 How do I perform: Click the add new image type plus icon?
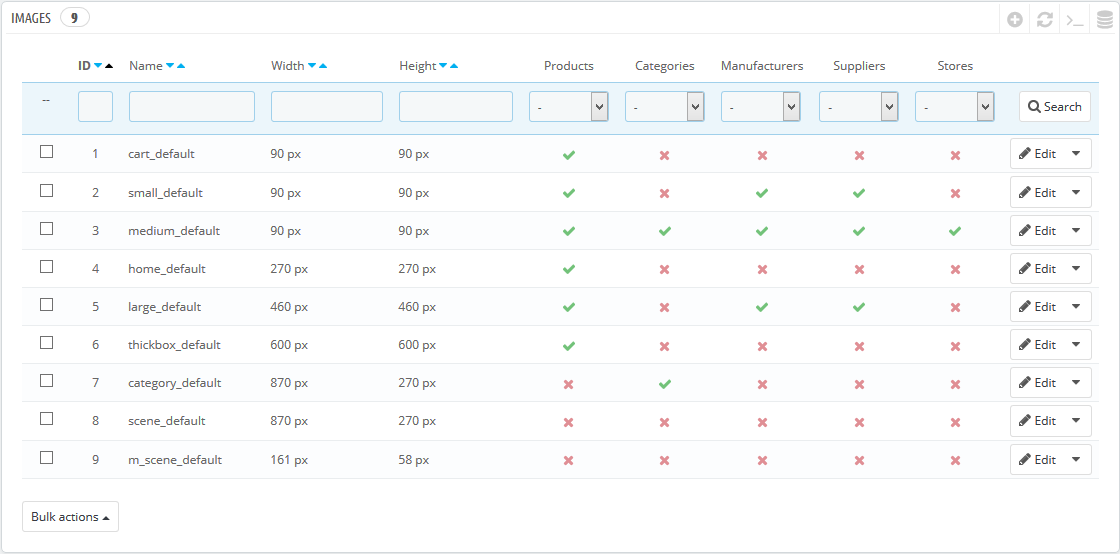[1014, 20]
